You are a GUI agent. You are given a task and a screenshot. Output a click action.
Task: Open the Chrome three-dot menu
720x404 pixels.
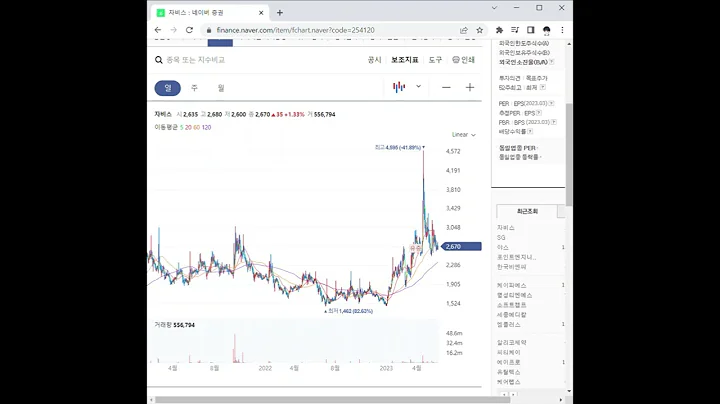coord(562,30)
